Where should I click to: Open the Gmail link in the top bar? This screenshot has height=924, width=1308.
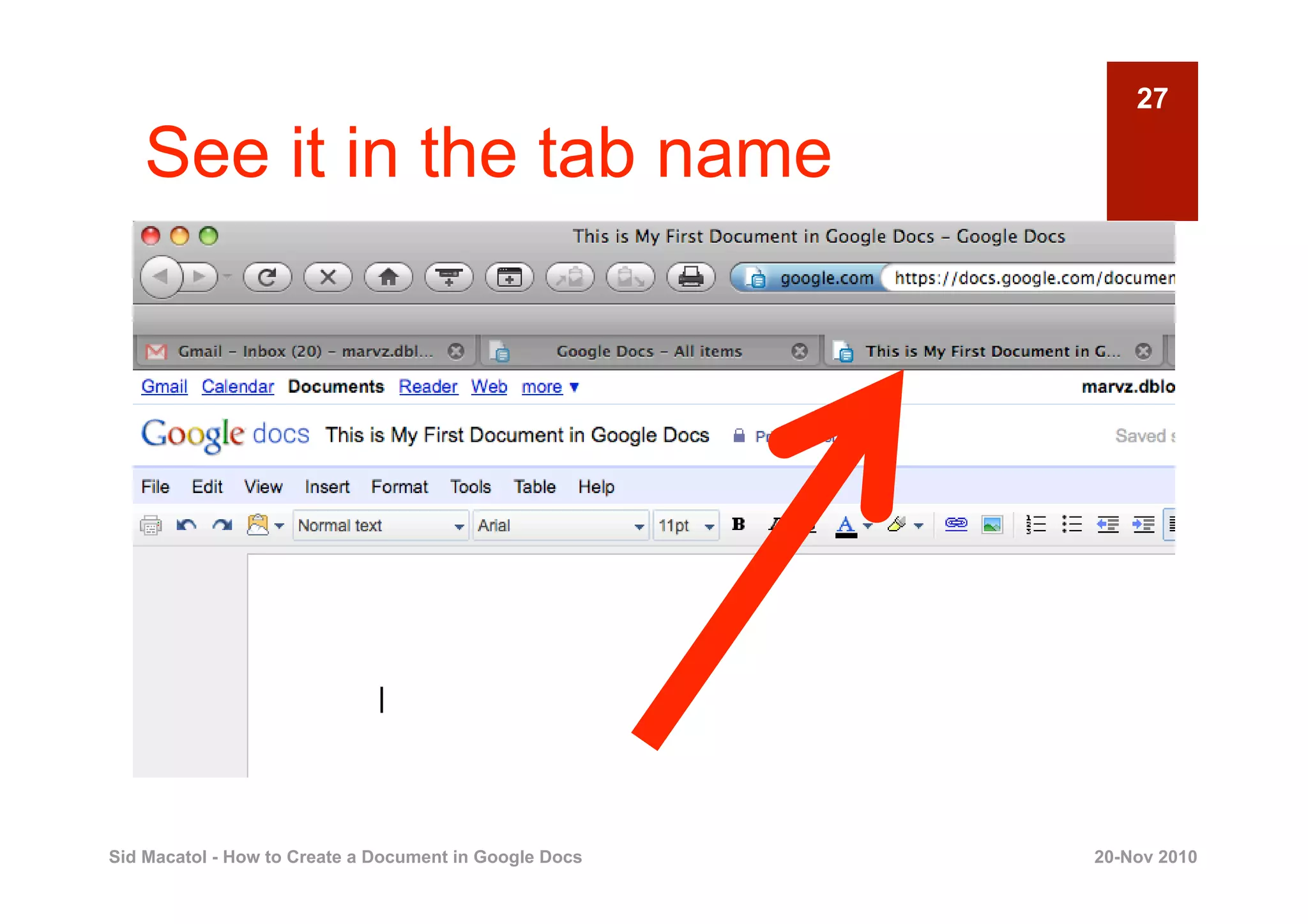click(164, 387)
